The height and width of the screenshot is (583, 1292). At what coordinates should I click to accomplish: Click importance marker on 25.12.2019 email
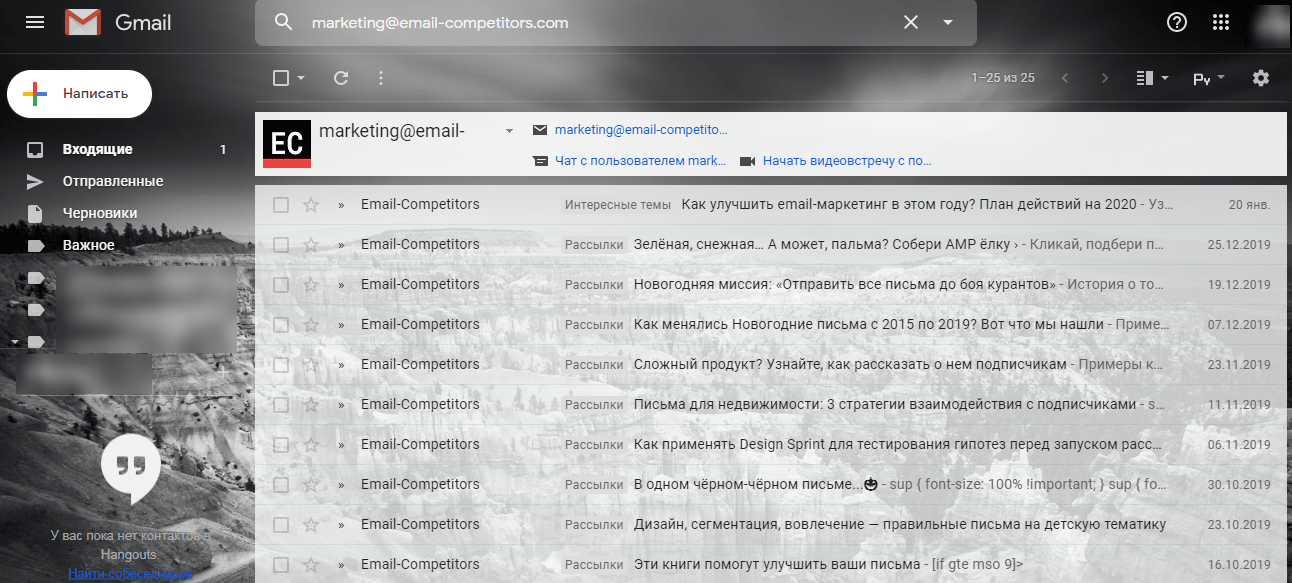pos(341,245)
